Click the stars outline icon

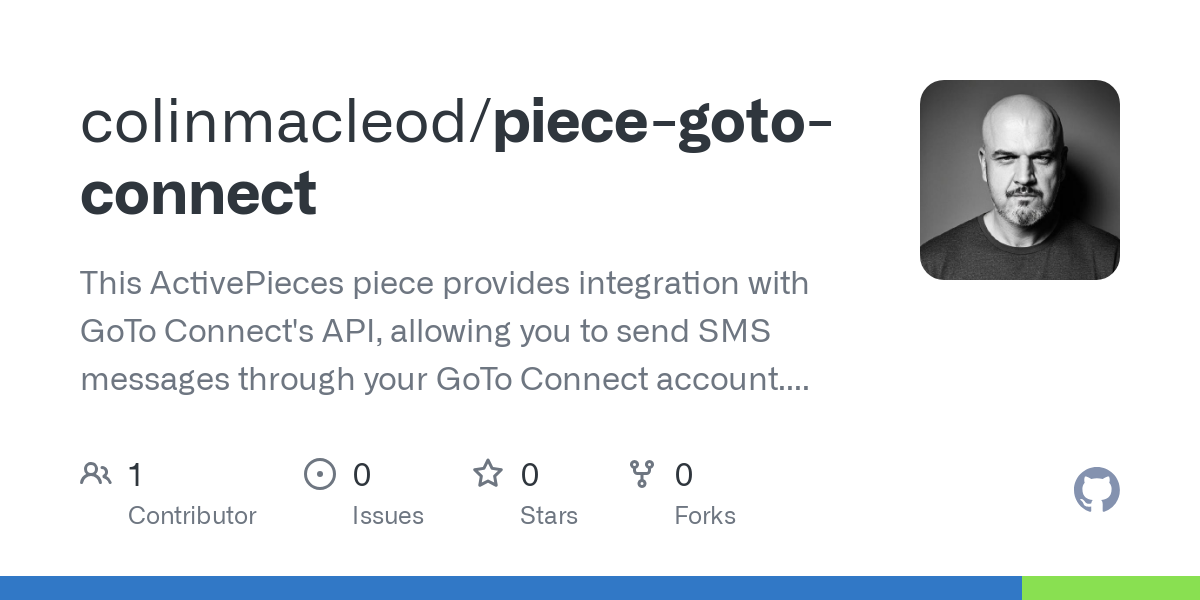(488, 473)
